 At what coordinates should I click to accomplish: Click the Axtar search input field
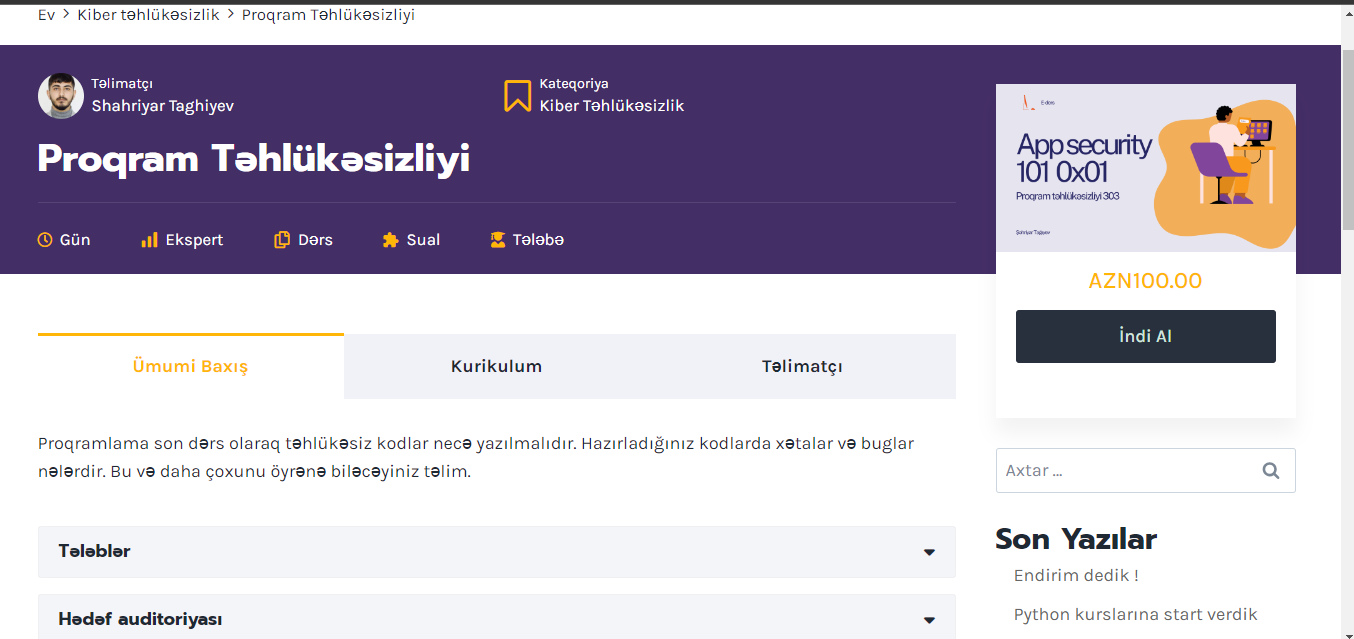pyautogui.click(x=1124, y=471)
